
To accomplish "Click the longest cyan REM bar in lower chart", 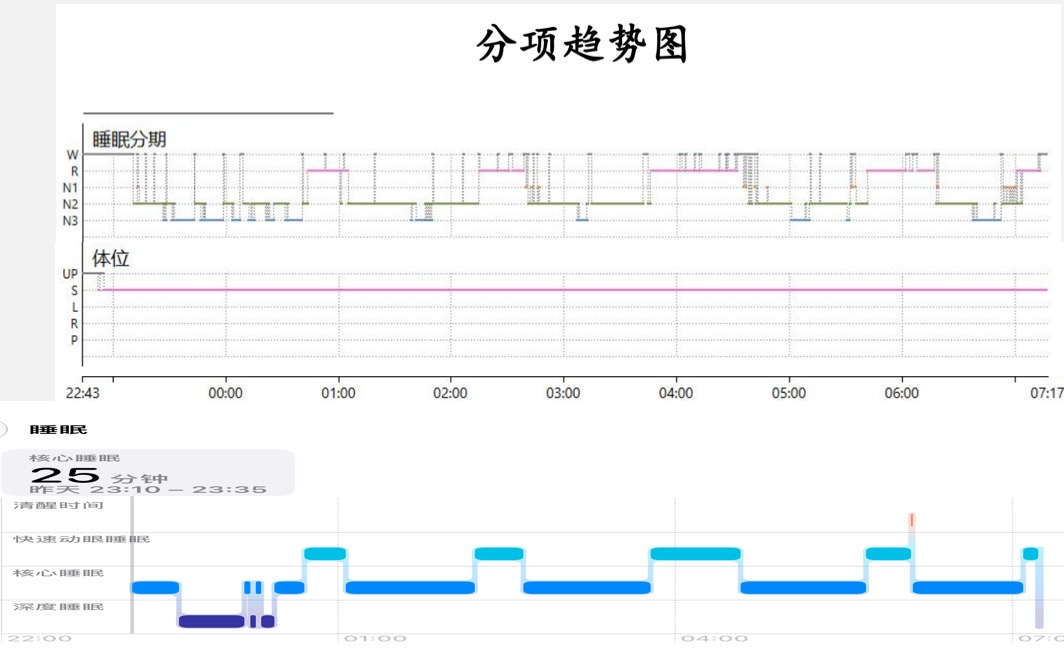I will 696,554.
